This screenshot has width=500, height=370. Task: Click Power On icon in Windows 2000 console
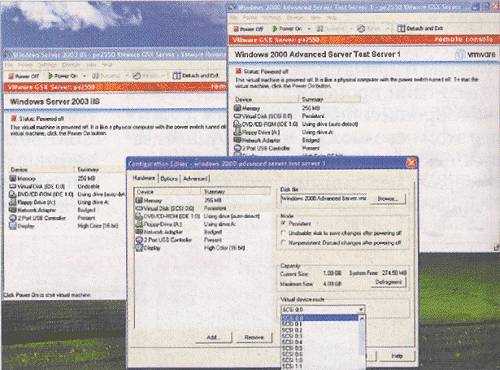click(275, 29)
